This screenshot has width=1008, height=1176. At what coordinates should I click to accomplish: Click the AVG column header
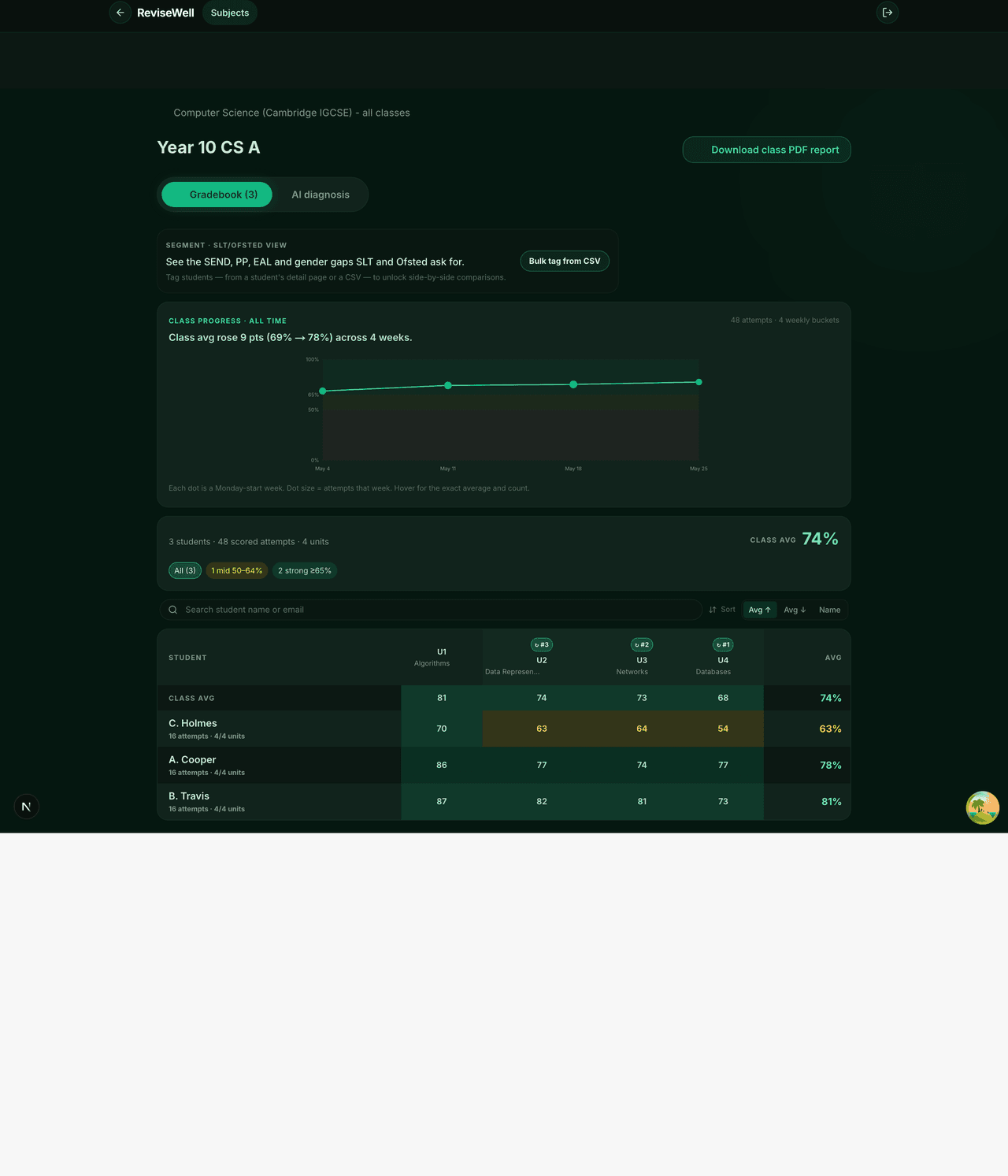pyautogui.click(x=833, y=658)
